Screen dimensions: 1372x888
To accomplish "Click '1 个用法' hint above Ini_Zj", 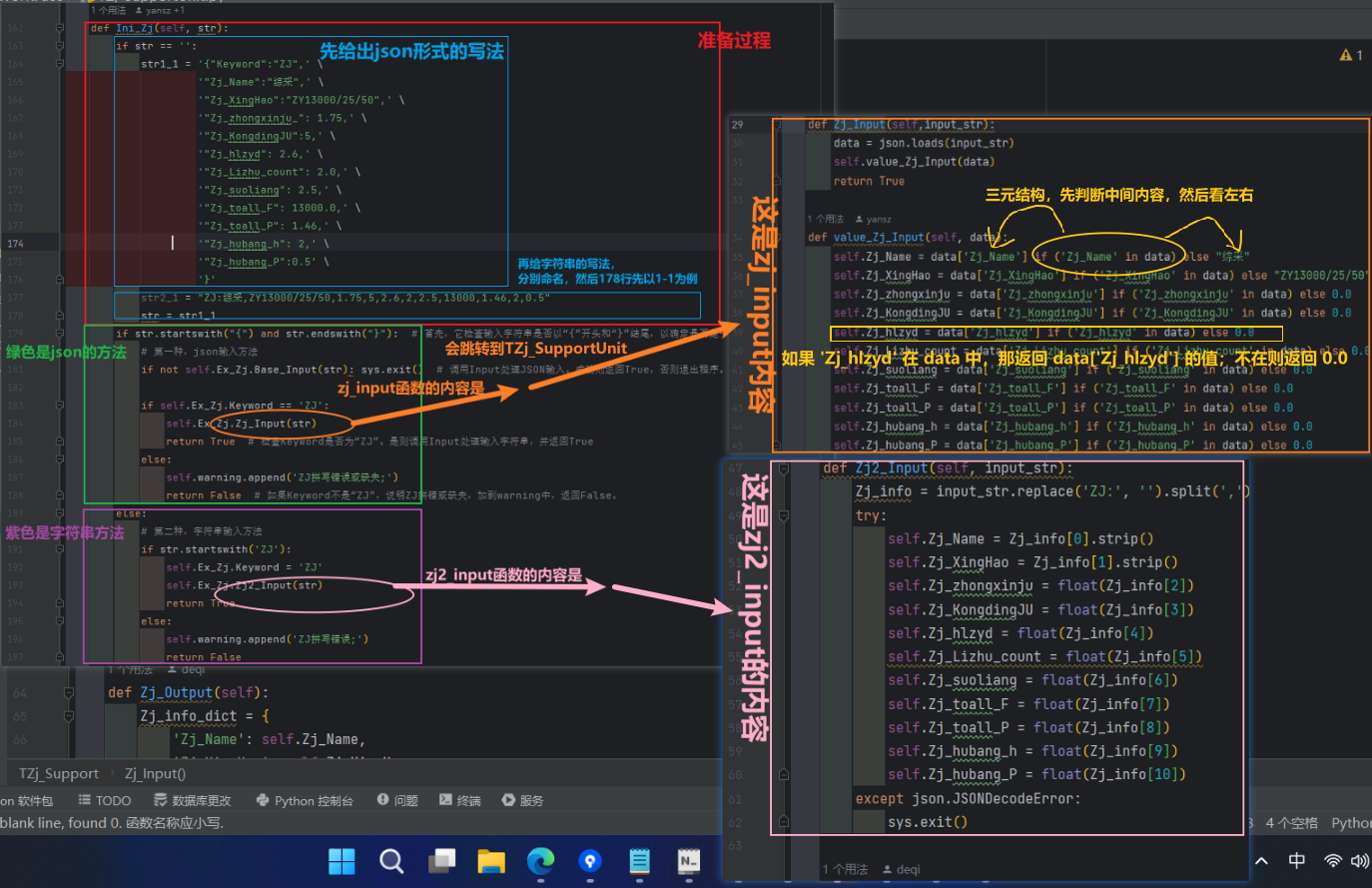I will [x=108, y=11].
